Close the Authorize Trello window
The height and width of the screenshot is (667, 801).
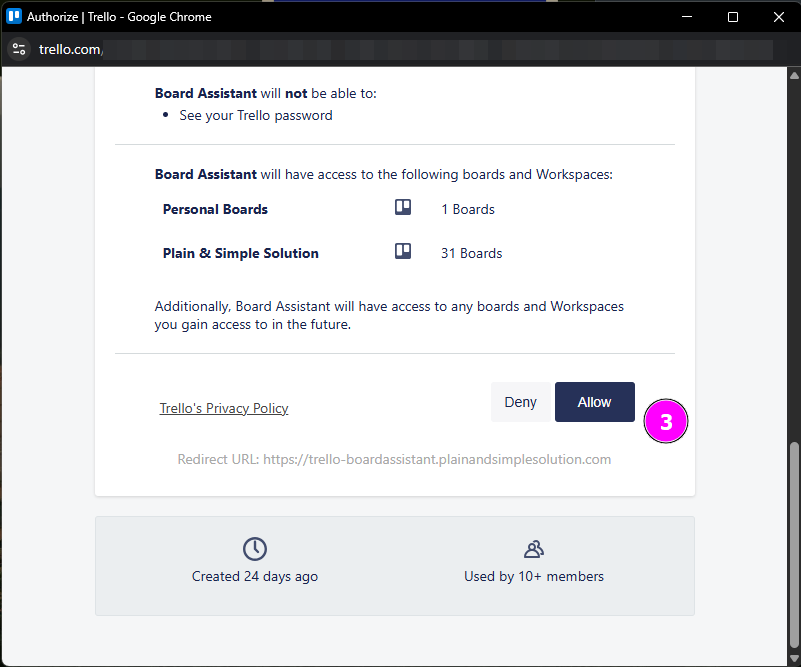pyautogui.click(x=779, y=17)
